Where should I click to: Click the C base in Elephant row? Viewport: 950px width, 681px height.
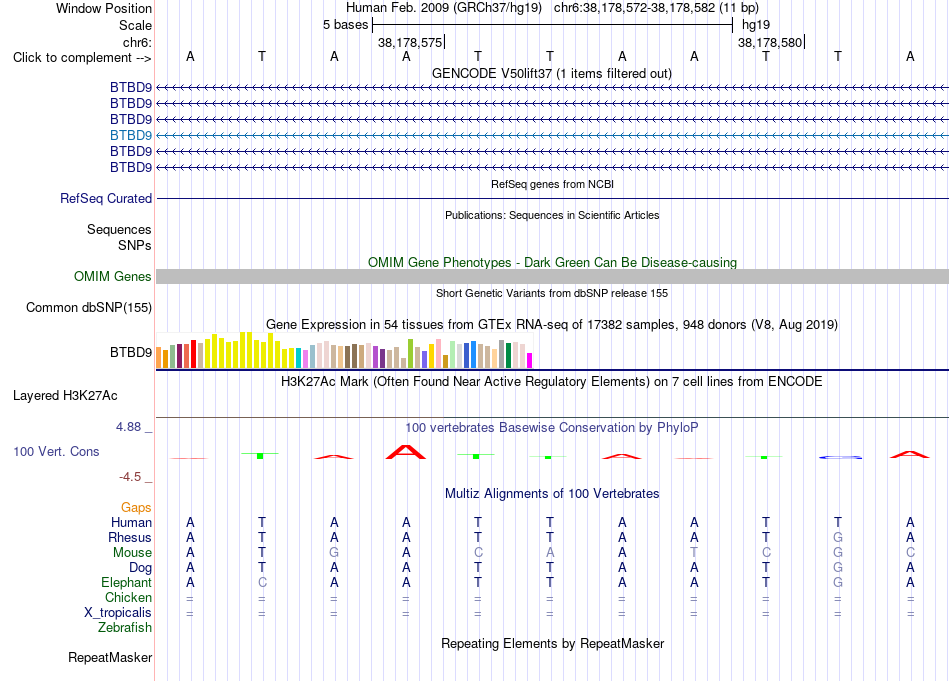(262, 582)
